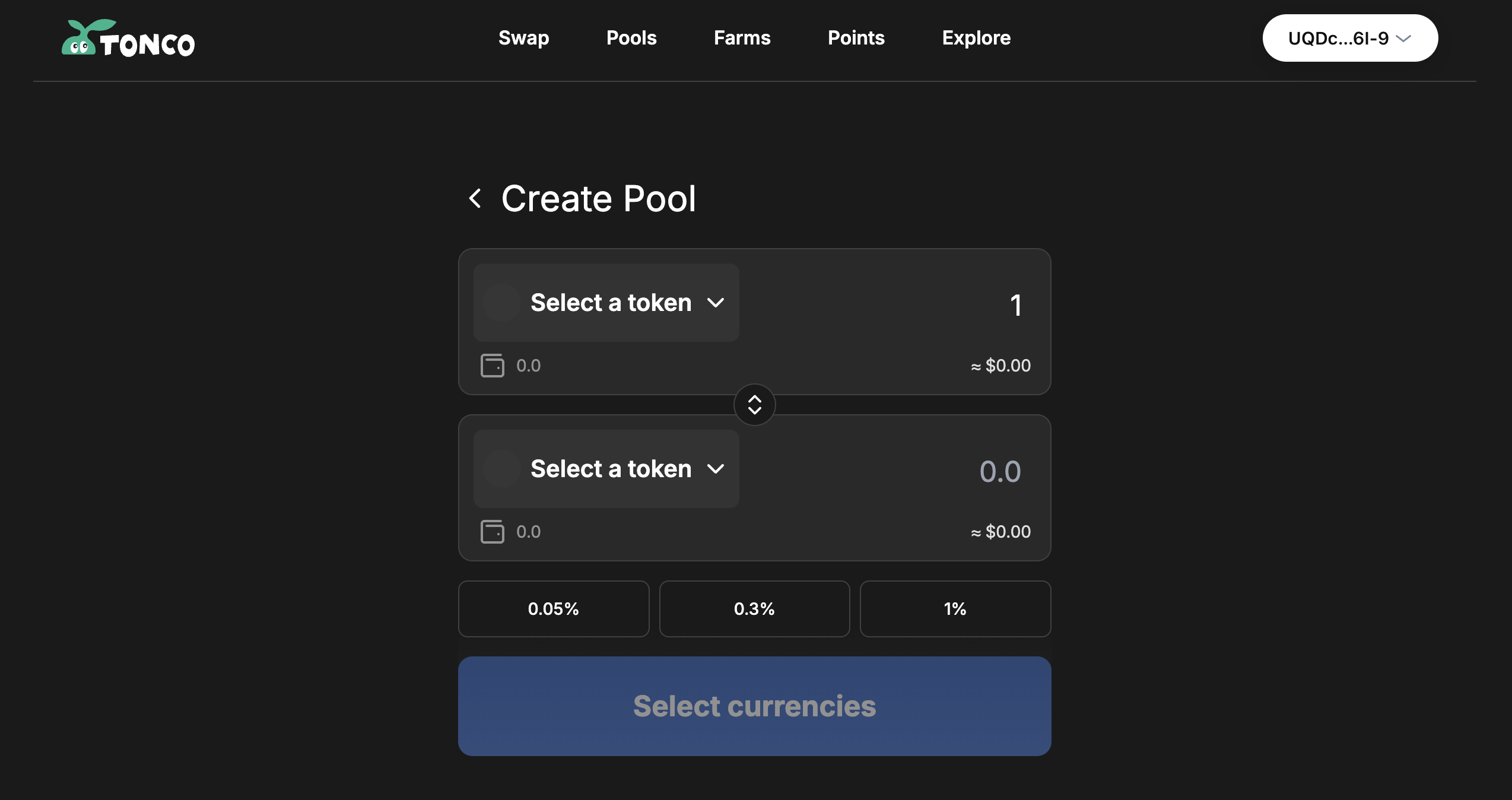
Task: Go to the Farms page
Action: click(x=742, y=38)
